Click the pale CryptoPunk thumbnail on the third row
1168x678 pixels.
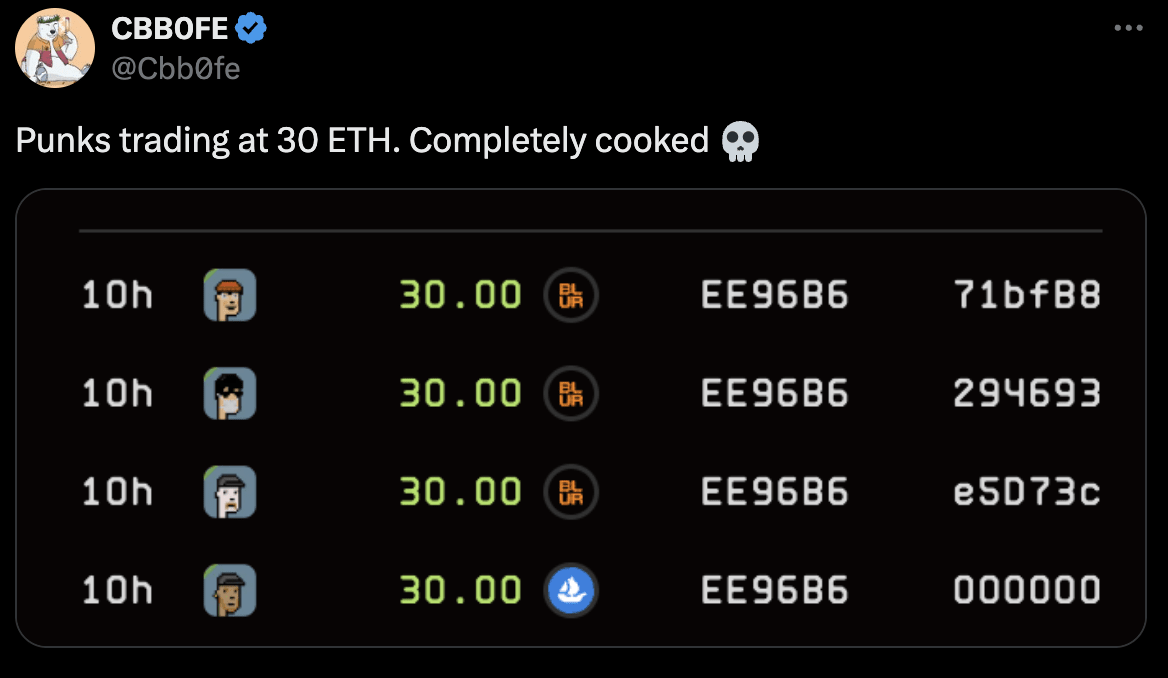point(230,492)
